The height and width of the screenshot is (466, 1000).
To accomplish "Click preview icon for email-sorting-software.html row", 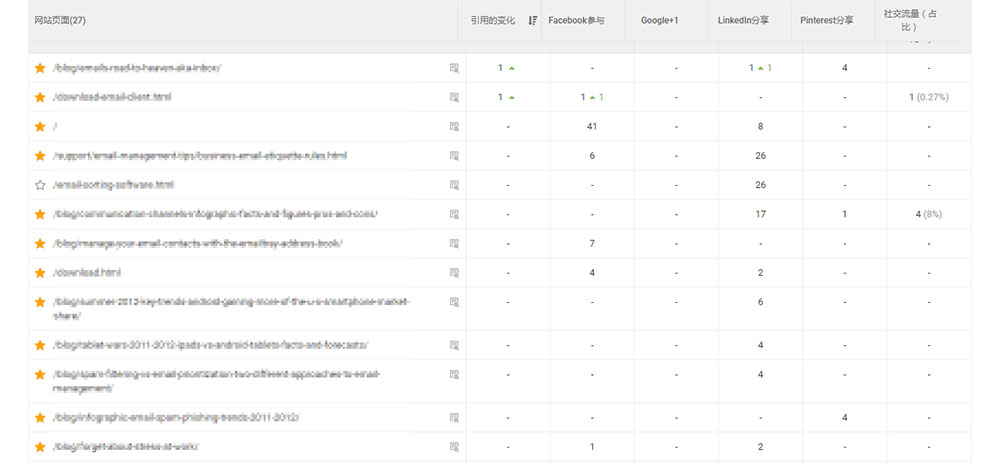I will (x=454, y=185).
